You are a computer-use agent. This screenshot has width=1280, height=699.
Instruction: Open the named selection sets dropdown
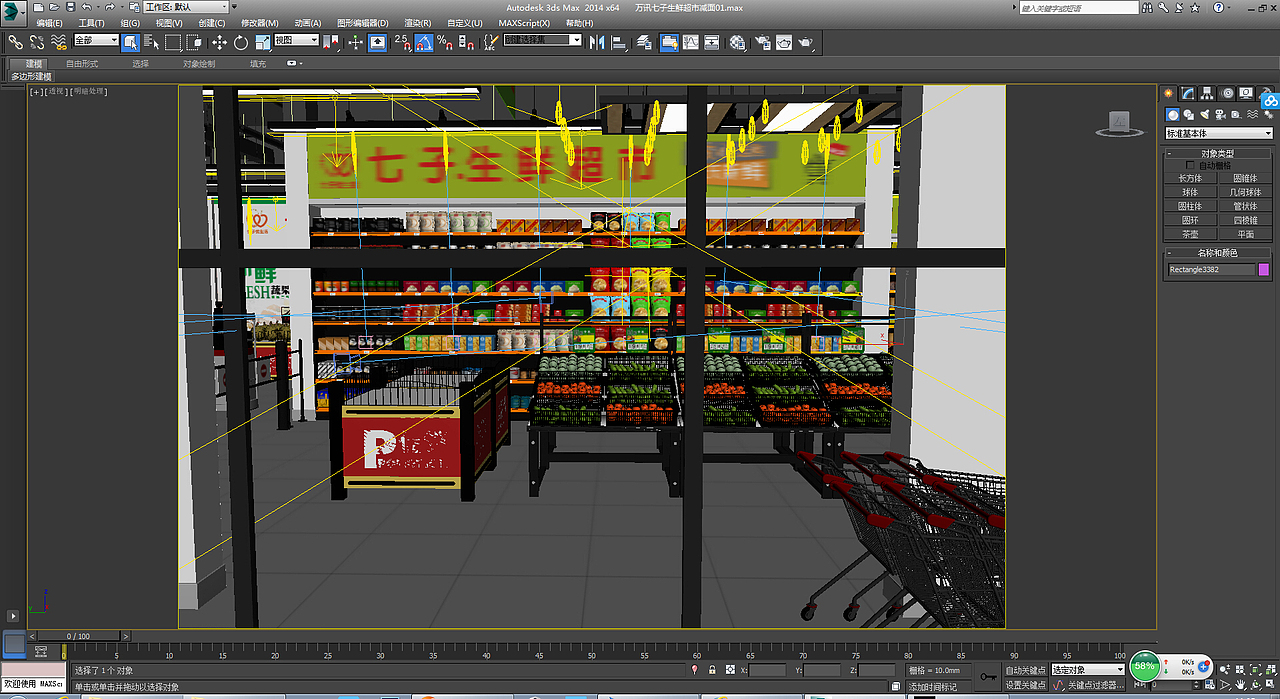[x=542, y=41]
